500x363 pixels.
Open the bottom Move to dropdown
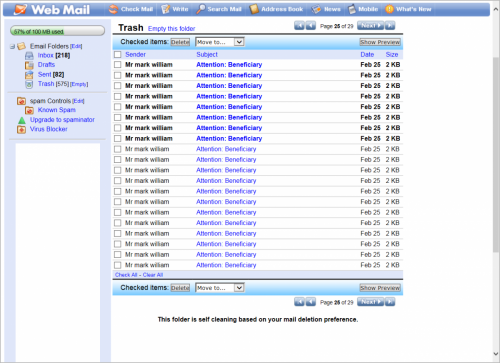(220, 288)
